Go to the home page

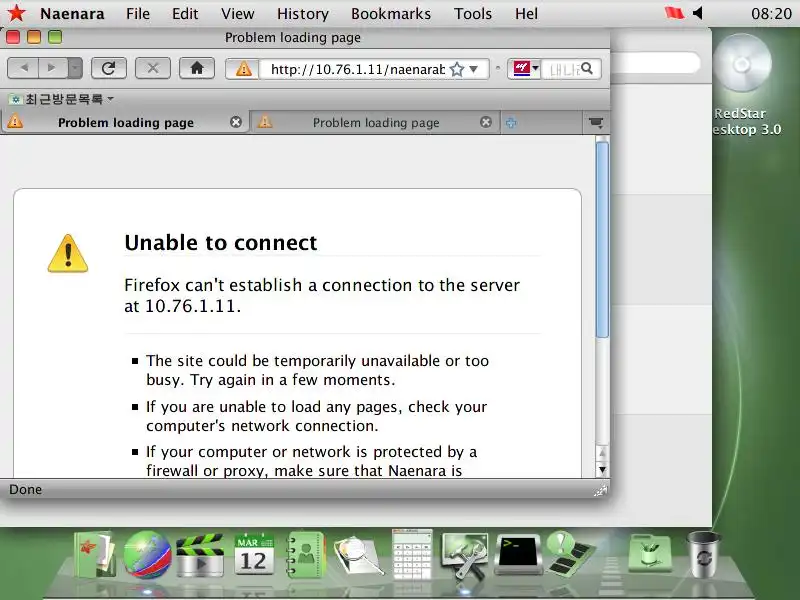click(x=197, y=68)
